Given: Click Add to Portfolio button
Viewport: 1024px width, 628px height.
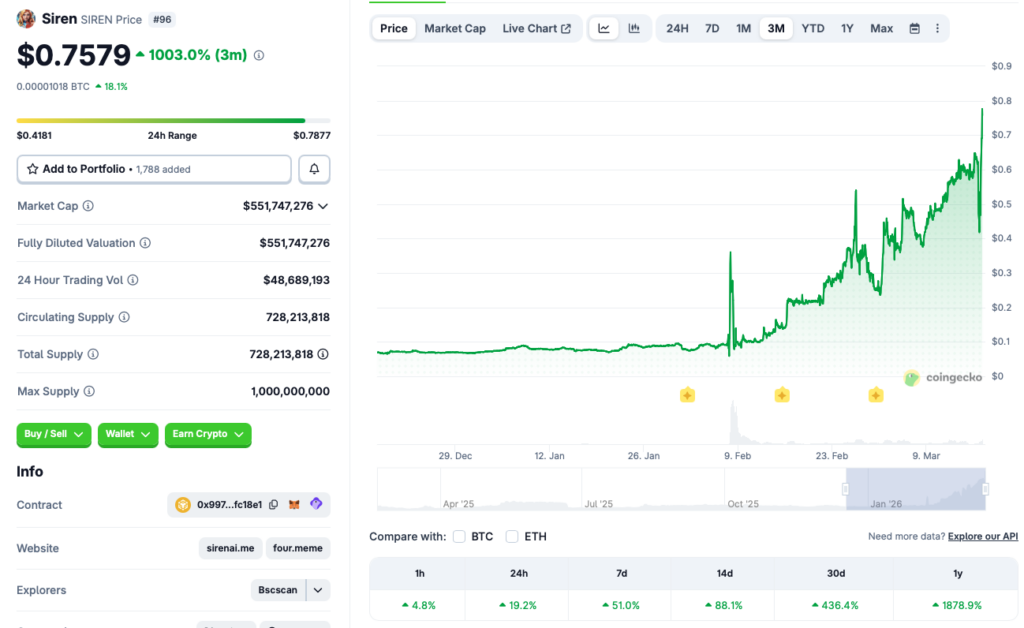Looking at the screenshot, I should (154, 170).
